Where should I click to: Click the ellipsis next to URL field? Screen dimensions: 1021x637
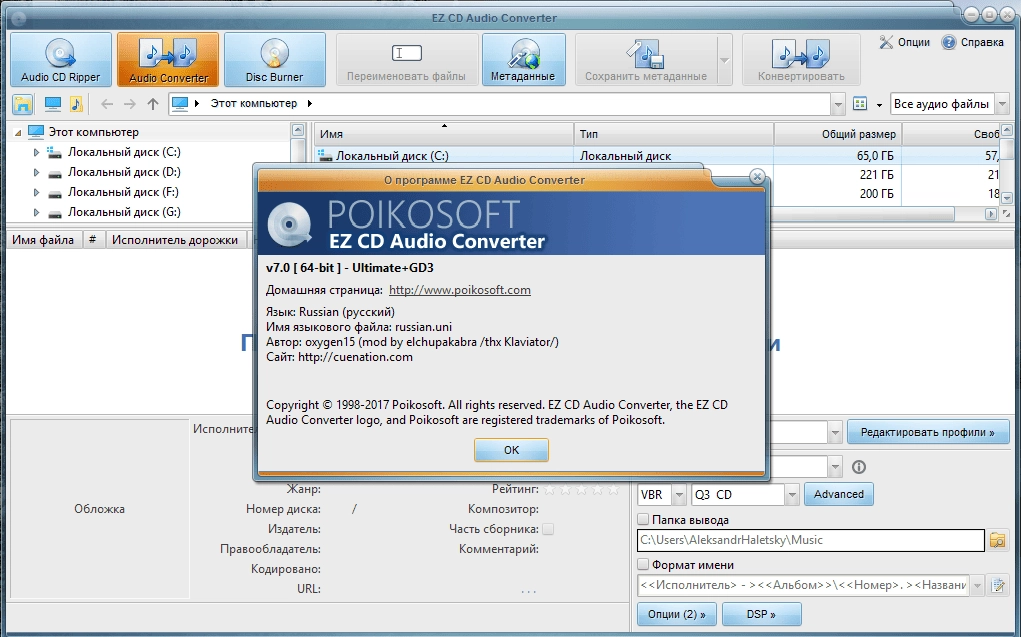[528, 590]
